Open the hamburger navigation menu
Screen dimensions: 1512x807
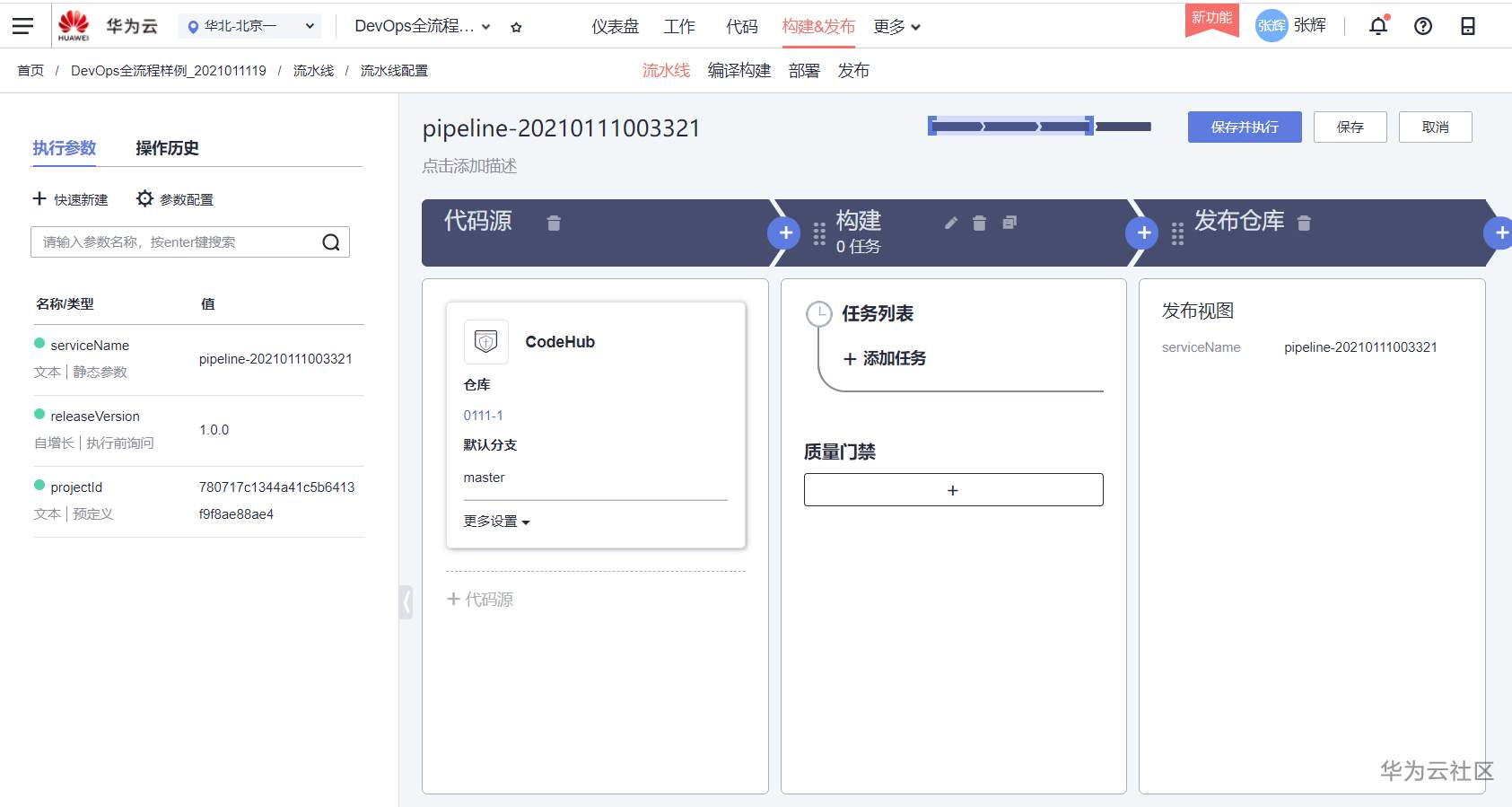click(22, 26)
